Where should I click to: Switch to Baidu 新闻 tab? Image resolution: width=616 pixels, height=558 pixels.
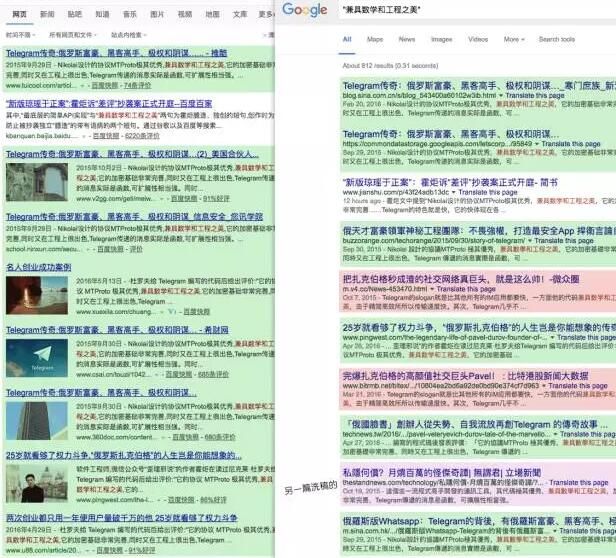click(x=47, y=14)
